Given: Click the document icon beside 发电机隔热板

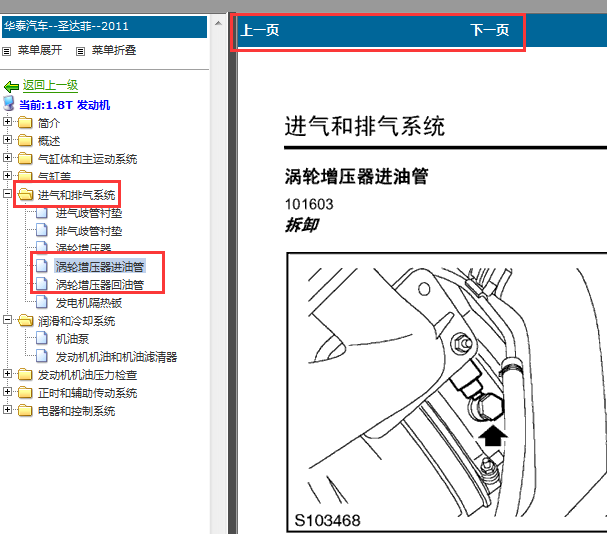Looking at the screenshot, I should pyautogui.click(x=42, y=302).
